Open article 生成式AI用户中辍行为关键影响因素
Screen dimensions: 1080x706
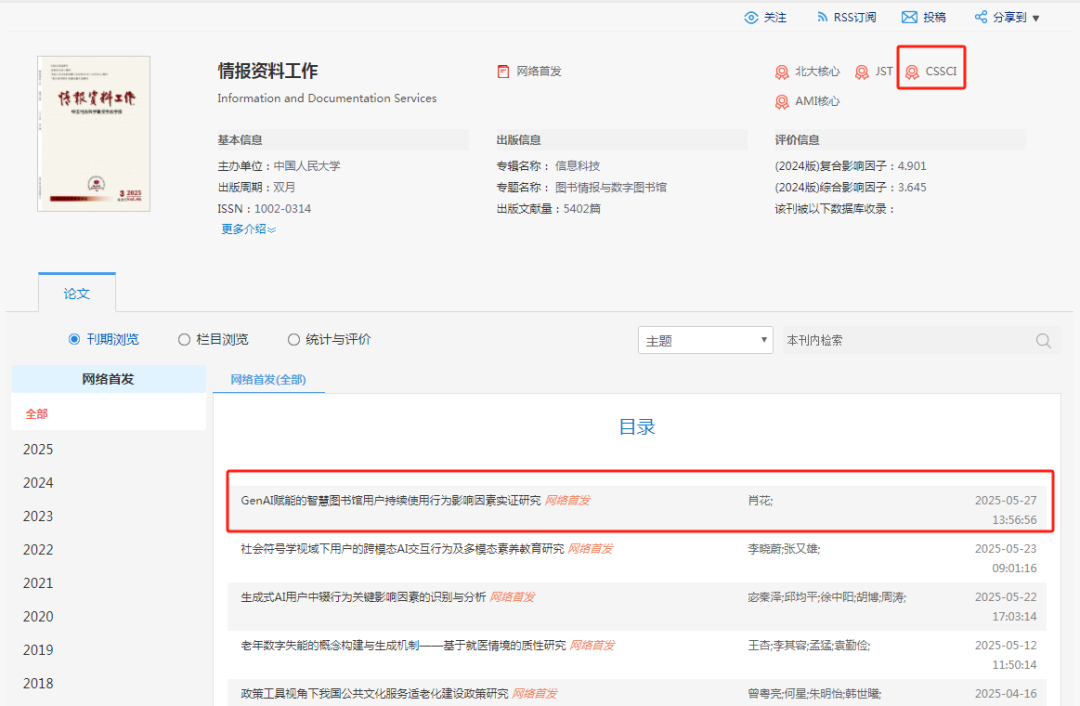[363, 597]
